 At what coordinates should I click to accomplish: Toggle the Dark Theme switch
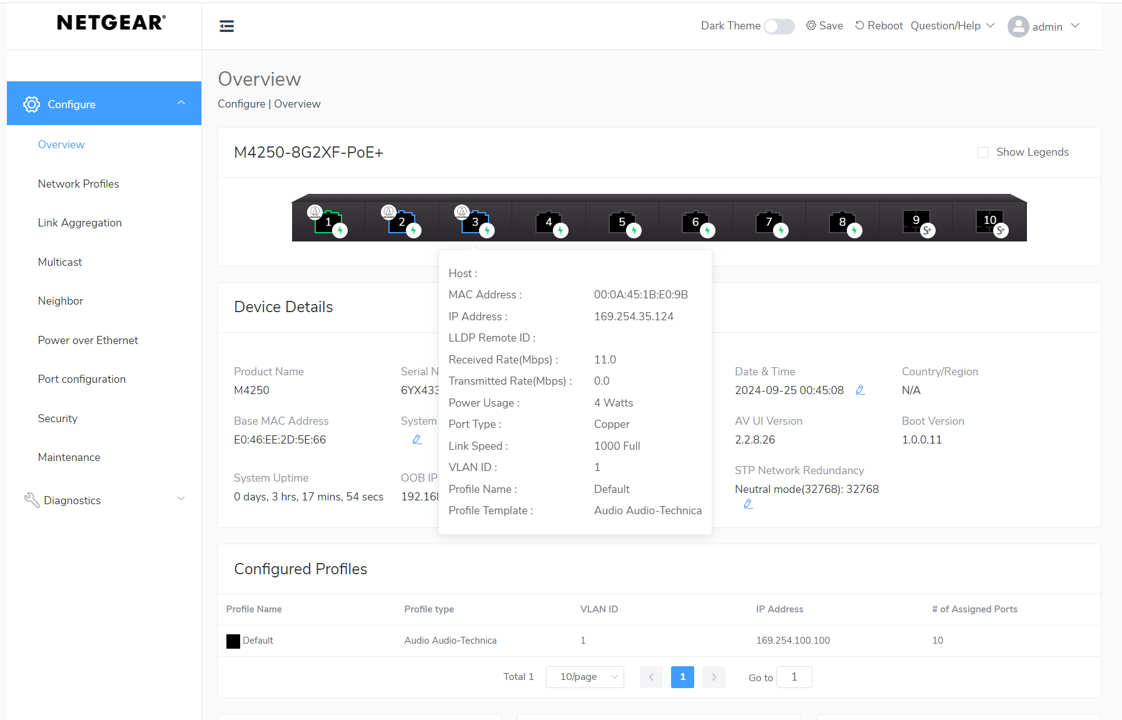(779, 26)
